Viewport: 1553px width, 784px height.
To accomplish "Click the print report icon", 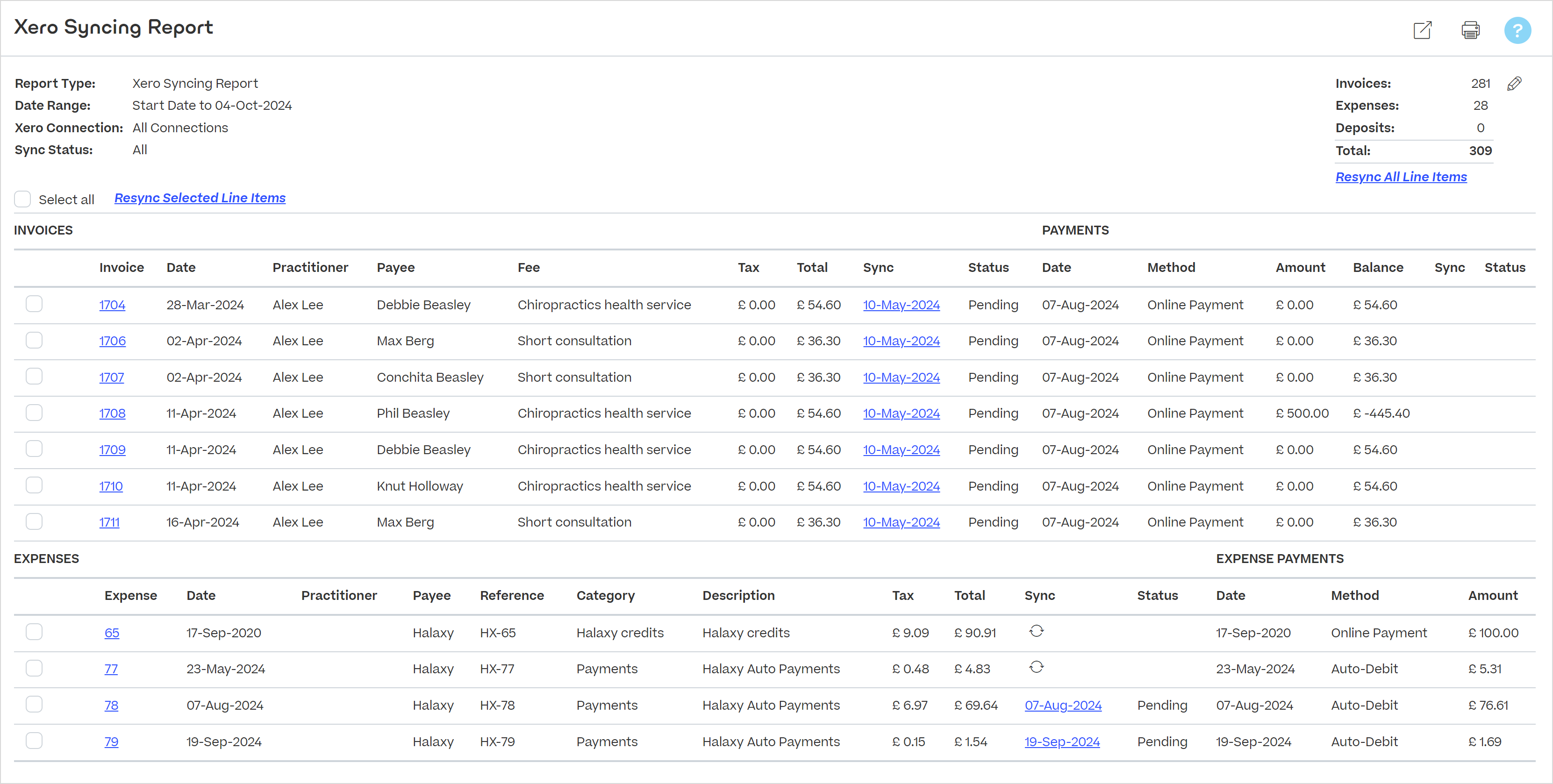I will tap(1470, 30).
